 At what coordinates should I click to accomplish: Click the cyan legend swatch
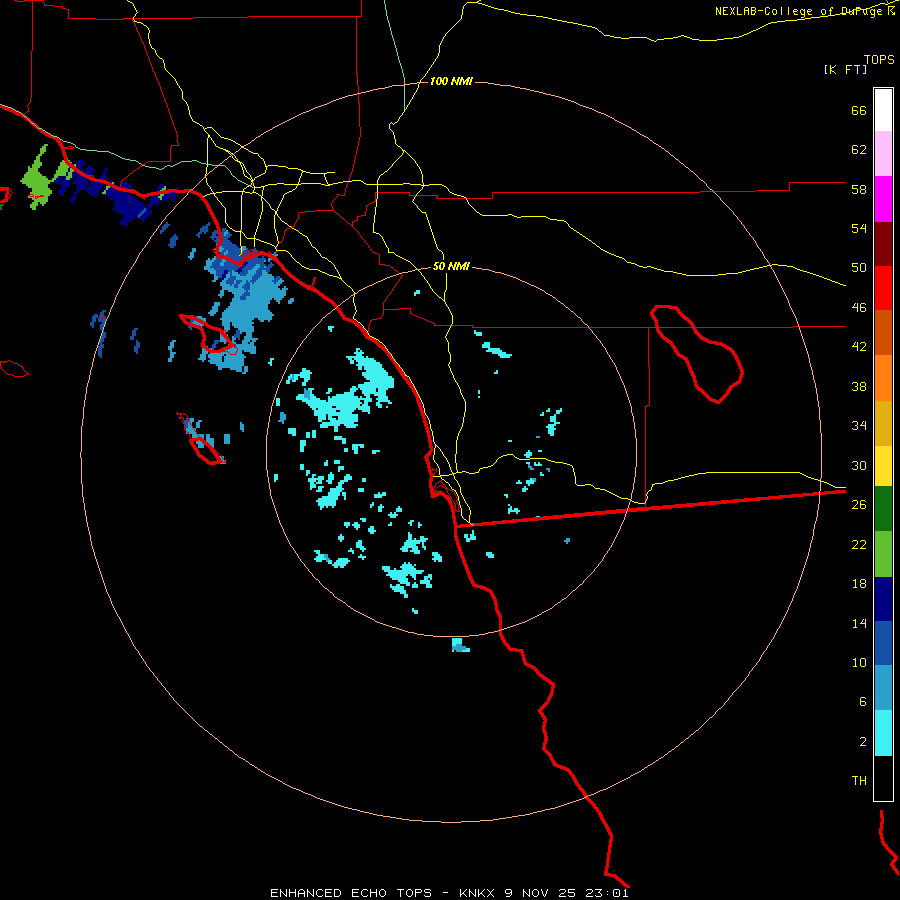point(883,733)
